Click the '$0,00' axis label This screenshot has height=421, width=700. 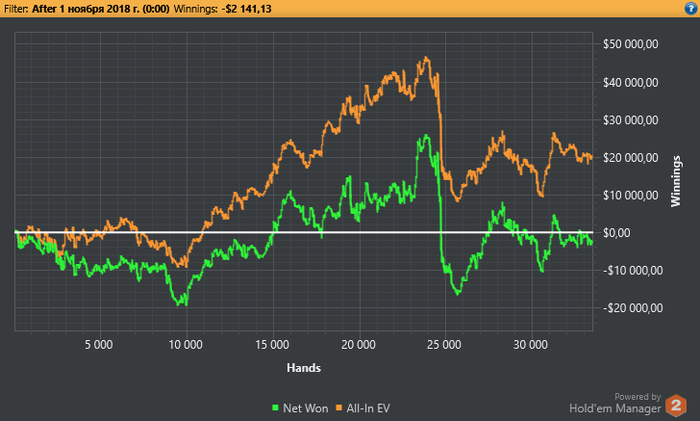click(x=617, y=233)
